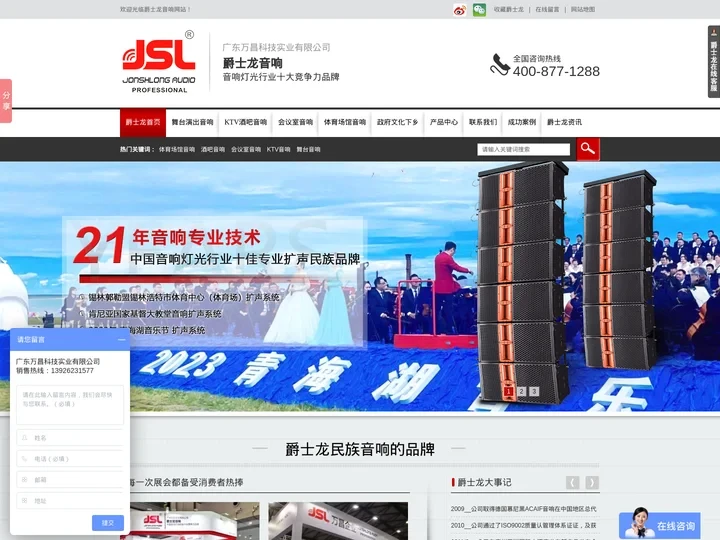This screenshot has height=540, width=720.
Task: Open 爵士龙在线客服 side panel
Action: coord(714,62)
